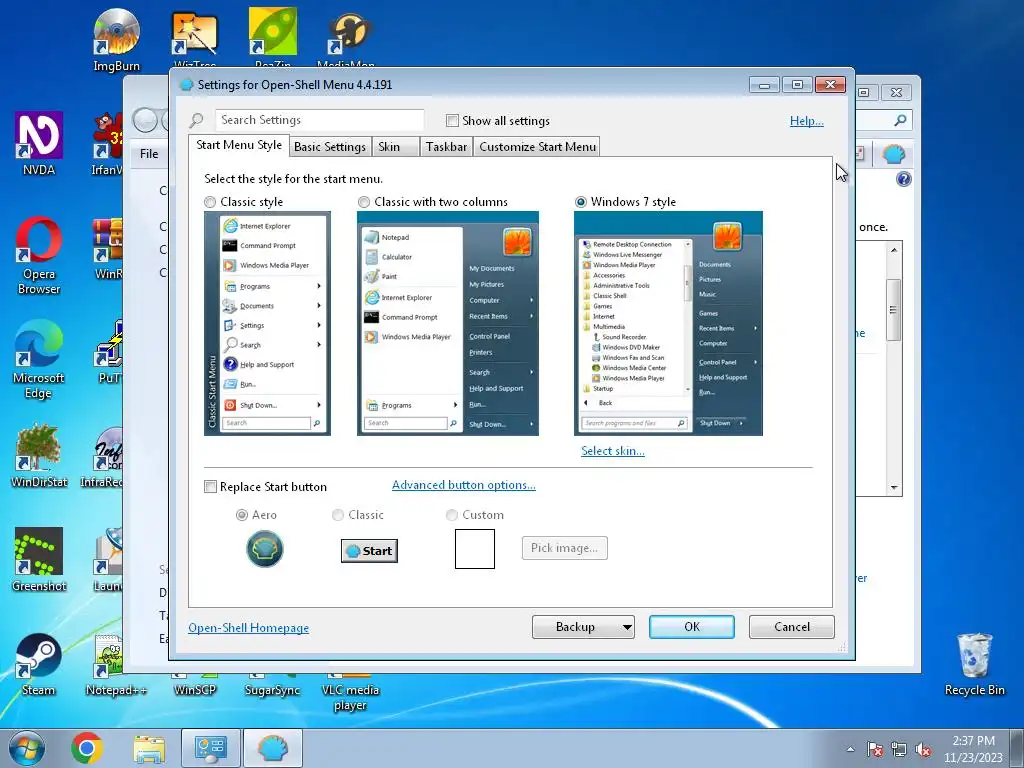1024x768 pixels.
Task: Switch to Basic Settings tab
Action: (330, 146)
